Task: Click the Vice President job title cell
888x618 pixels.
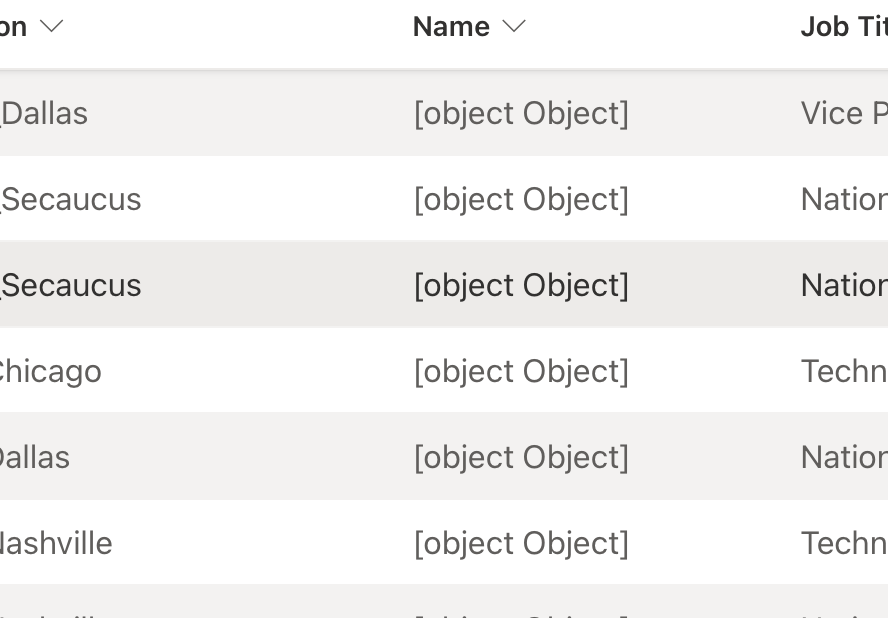Action: click(843, 113)
